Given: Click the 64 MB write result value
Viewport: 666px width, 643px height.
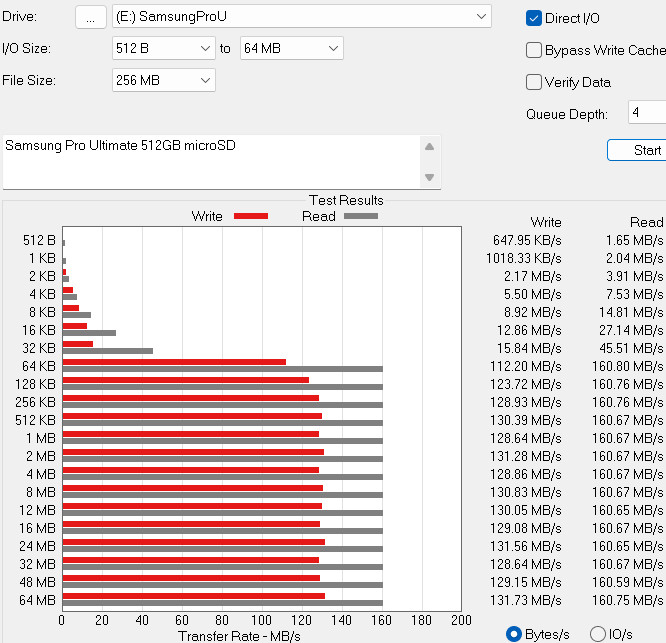Looking at the screenshot, I should pyautogui.click(x=525, y=601).
